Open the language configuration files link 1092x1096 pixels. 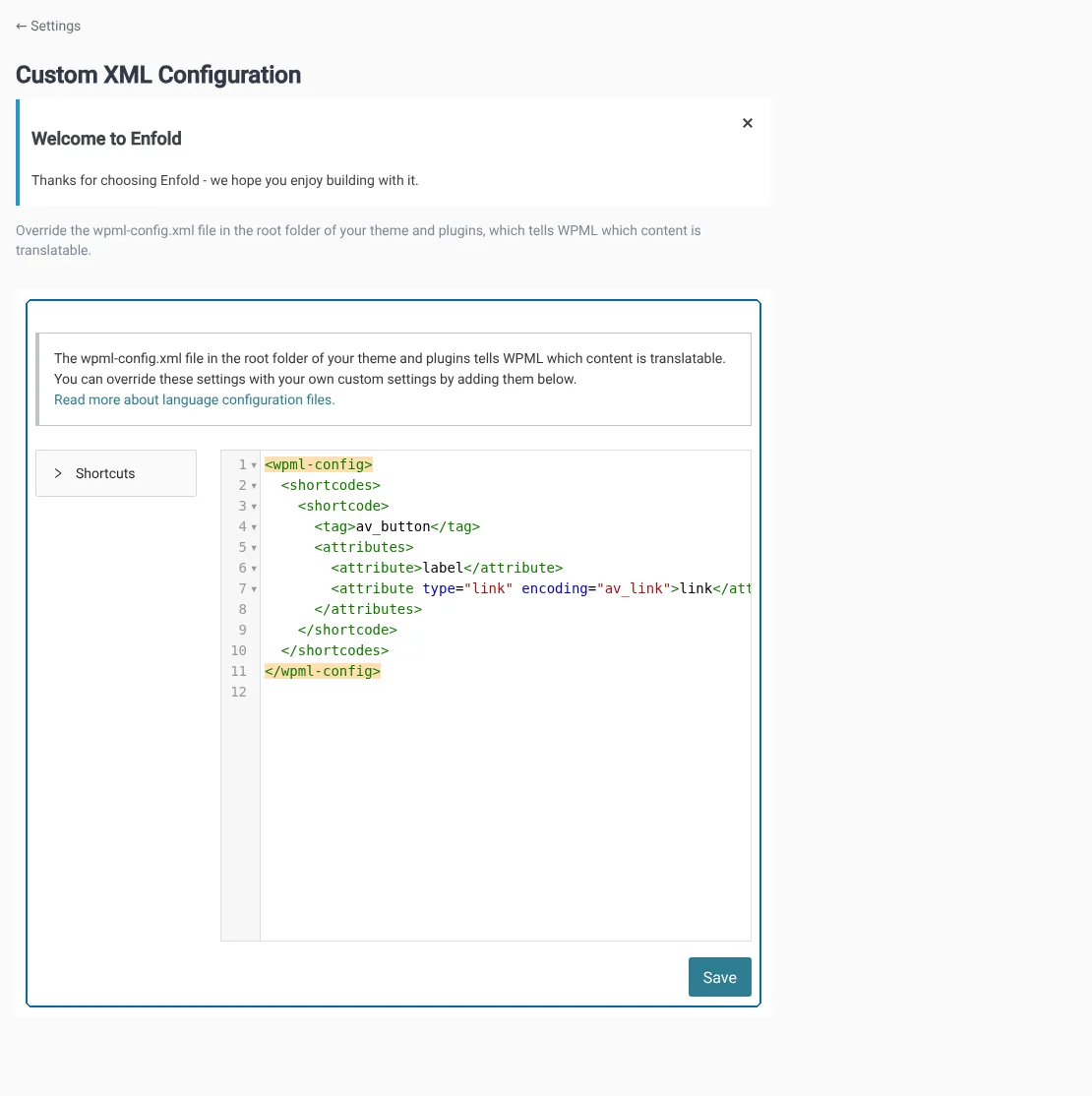click(195, 399)
